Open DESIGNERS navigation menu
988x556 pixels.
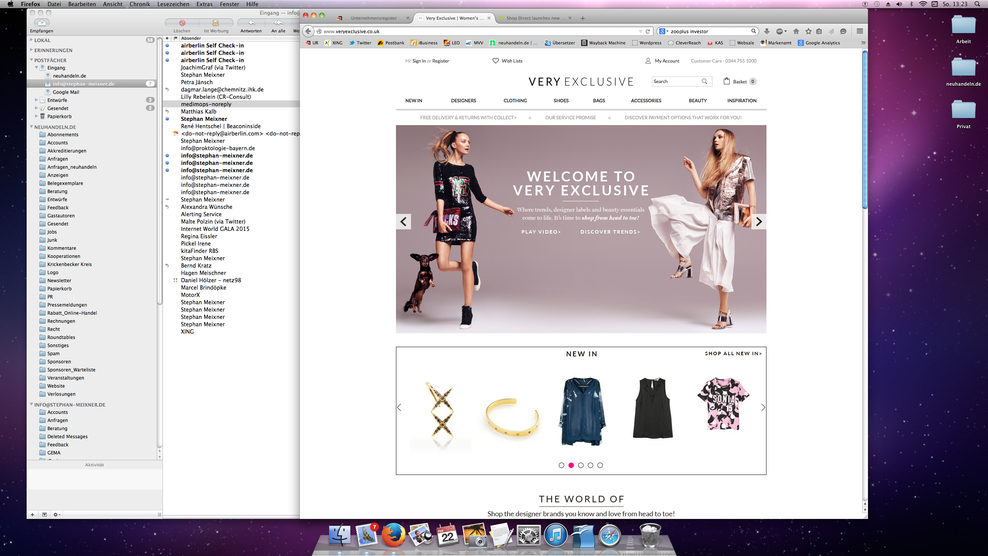[464, 101]
